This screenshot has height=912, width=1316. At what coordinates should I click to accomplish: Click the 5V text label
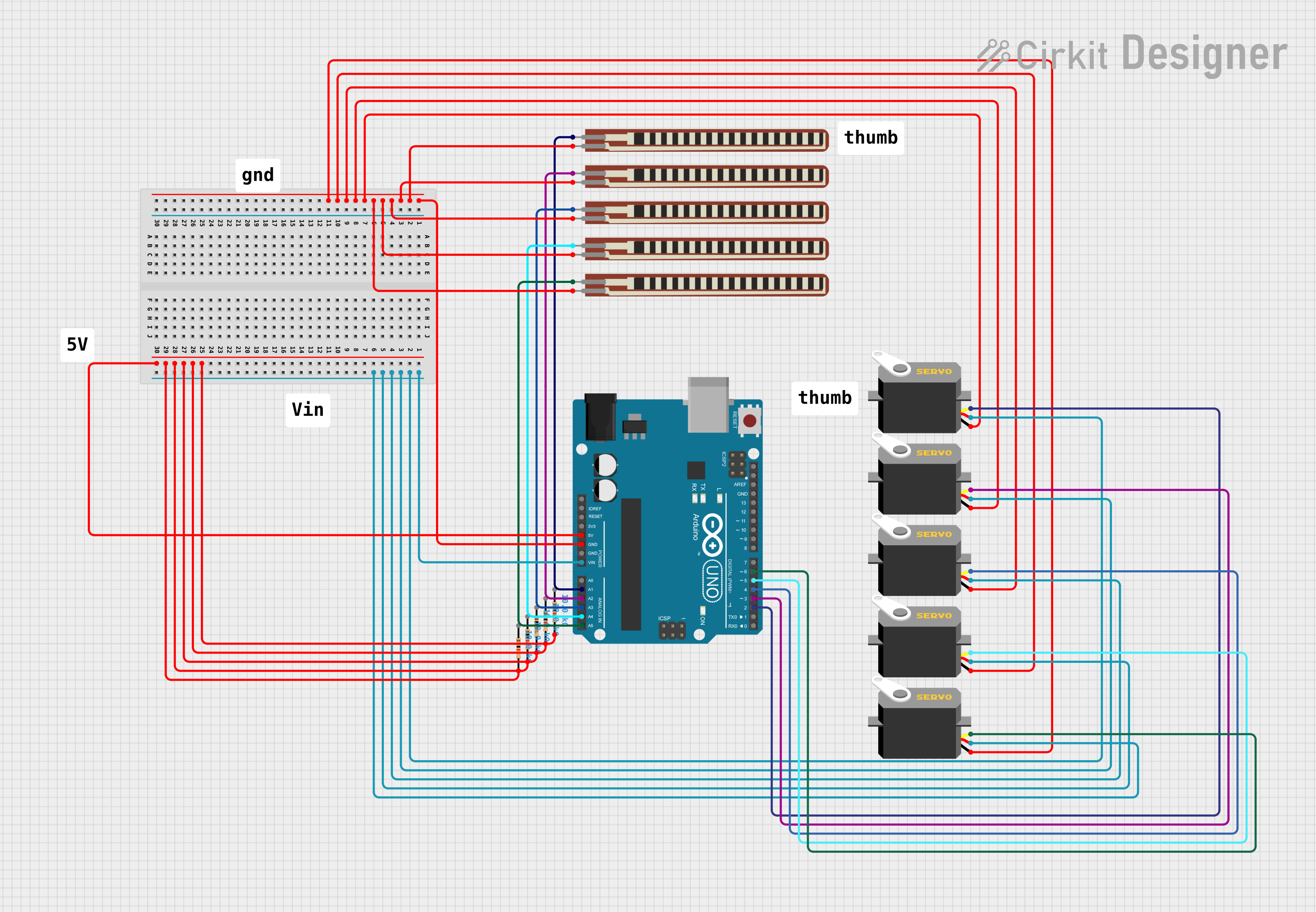coord(77,344)
